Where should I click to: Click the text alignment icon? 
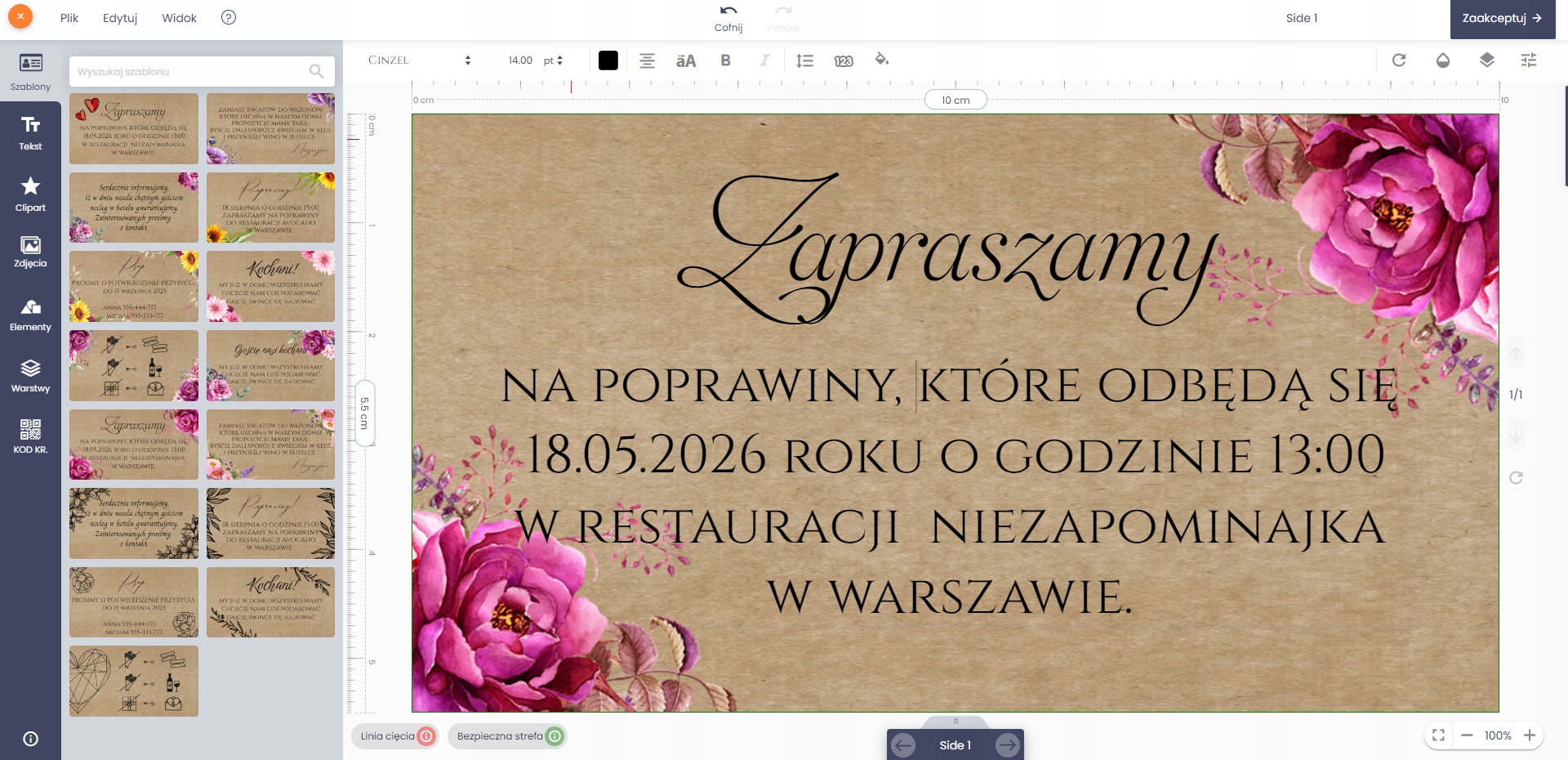pos(647,60)
